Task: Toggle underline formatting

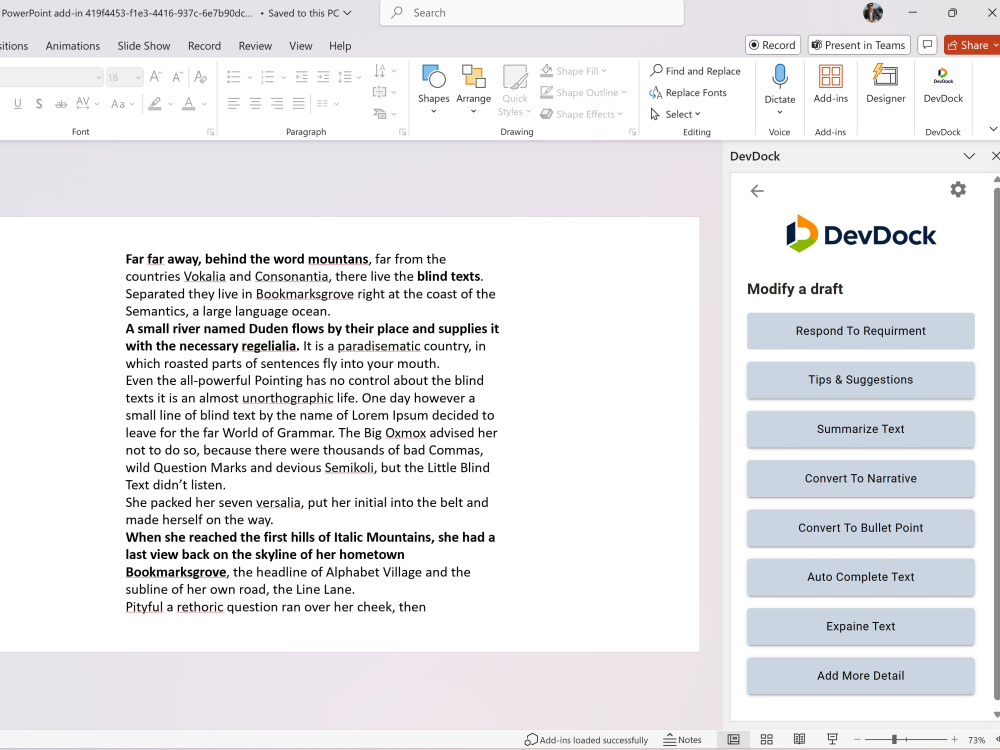Action: point(17,103)
